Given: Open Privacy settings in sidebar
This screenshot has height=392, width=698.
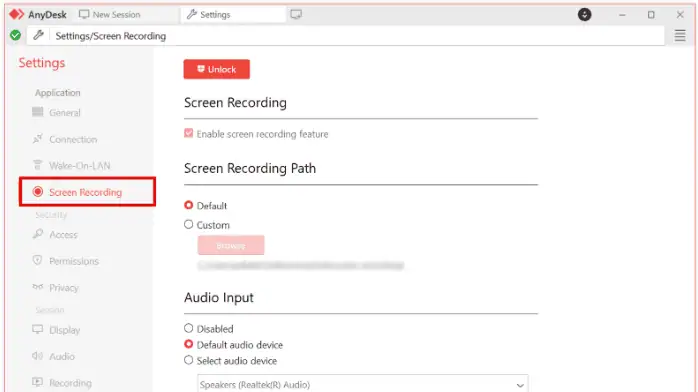Looking at the screenshot, I should point(64,288).
